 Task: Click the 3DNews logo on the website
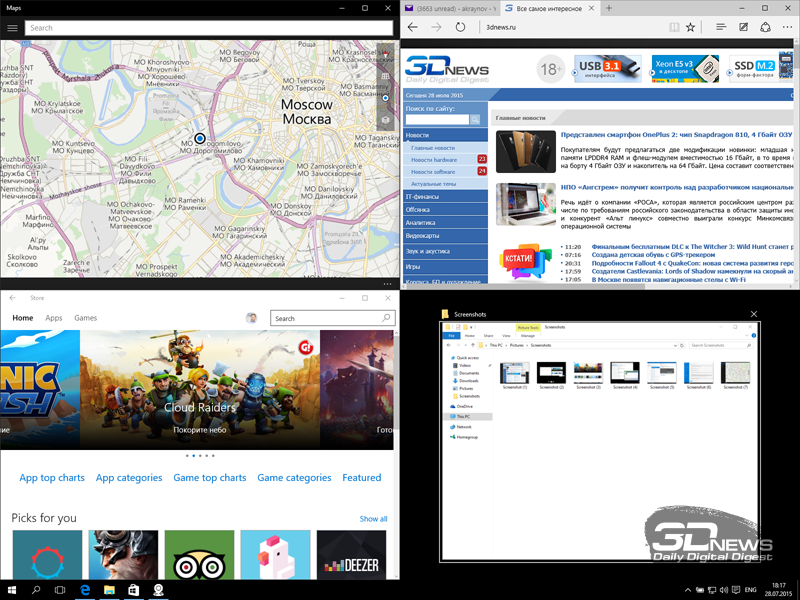tap(447, 69)
